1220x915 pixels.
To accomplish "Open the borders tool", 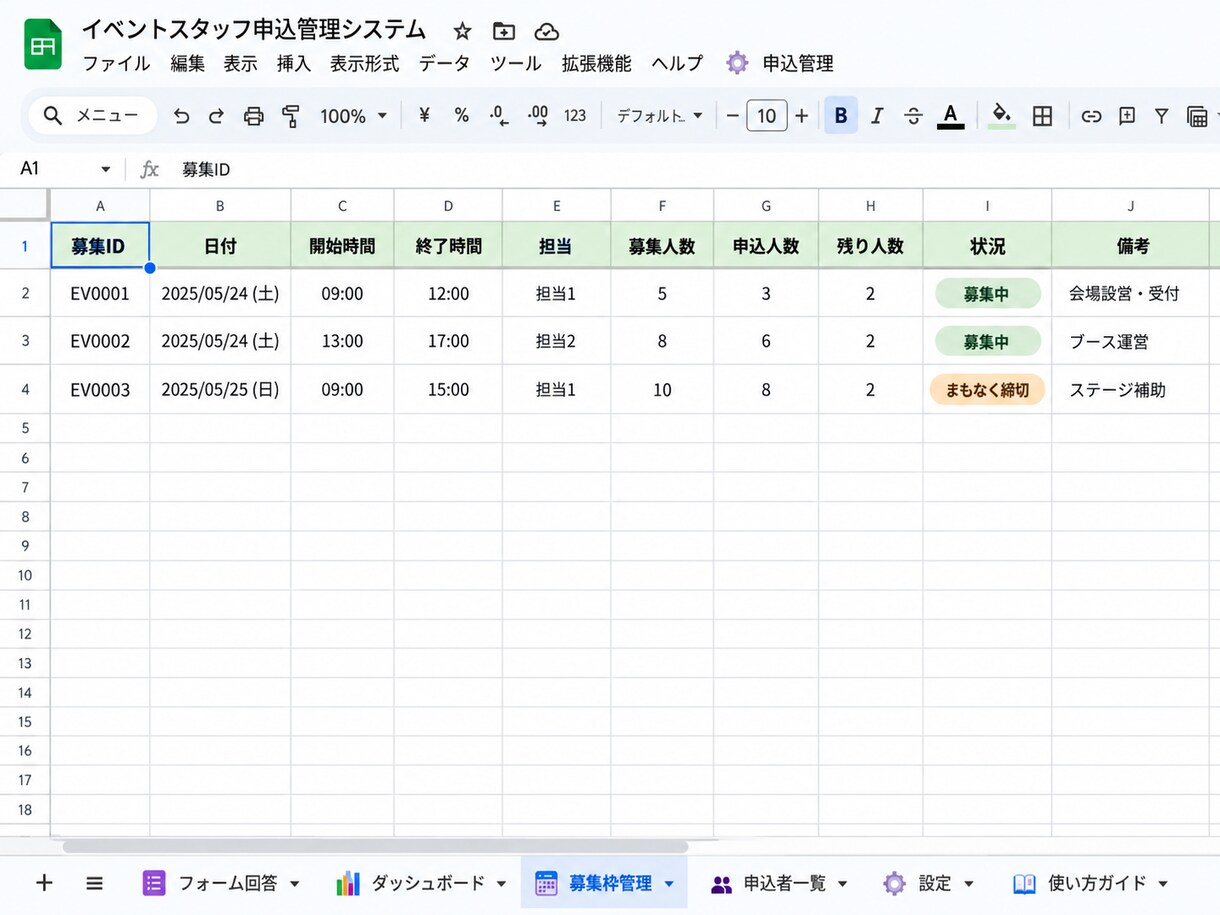I will coord(1042,116).
